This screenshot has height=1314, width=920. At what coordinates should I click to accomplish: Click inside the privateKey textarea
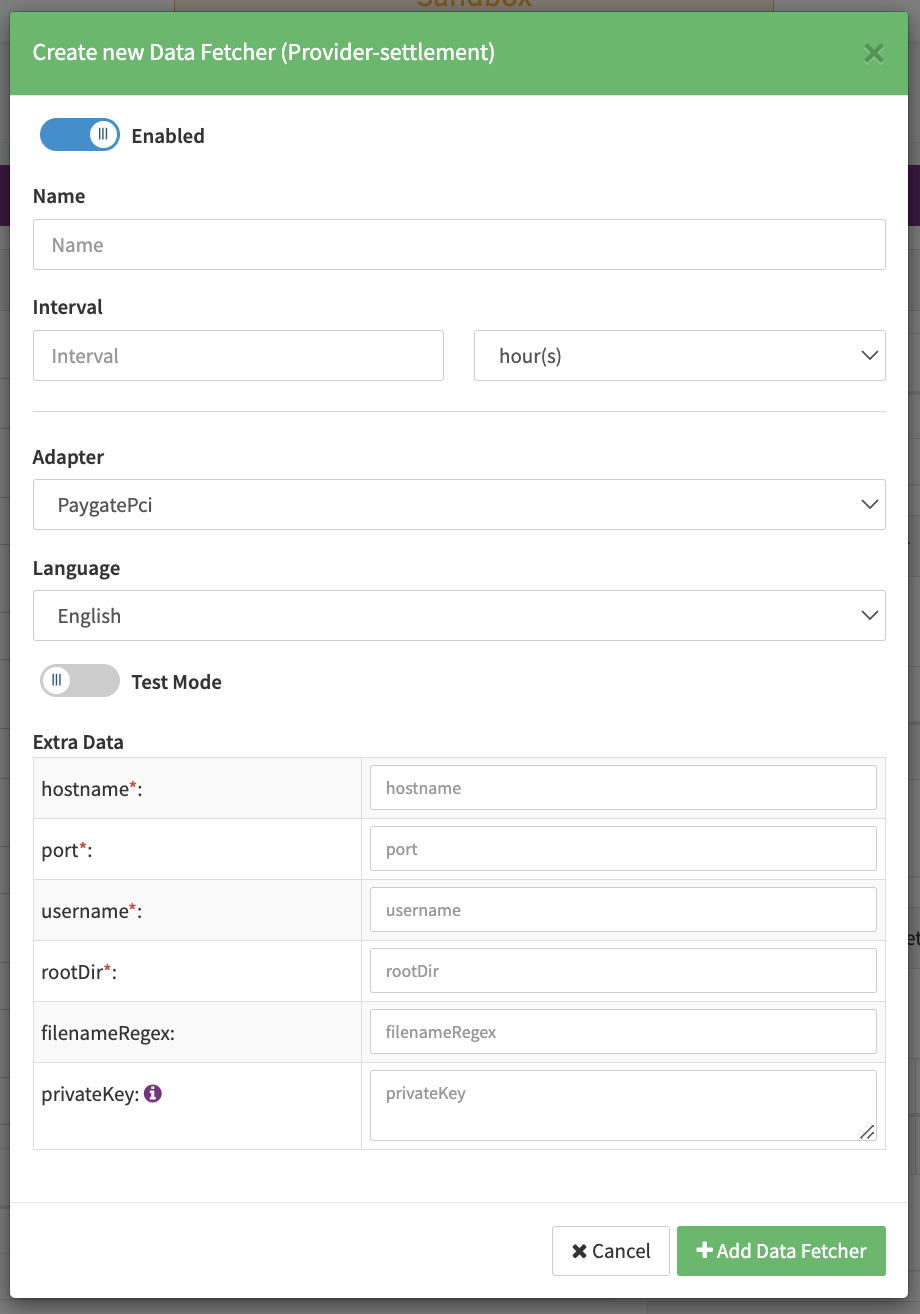pyautogui.click(x=623, y=1105)
